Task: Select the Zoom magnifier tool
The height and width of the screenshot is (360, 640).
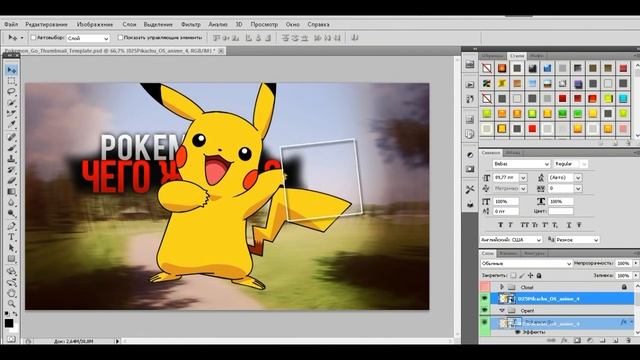Action: 11,304
